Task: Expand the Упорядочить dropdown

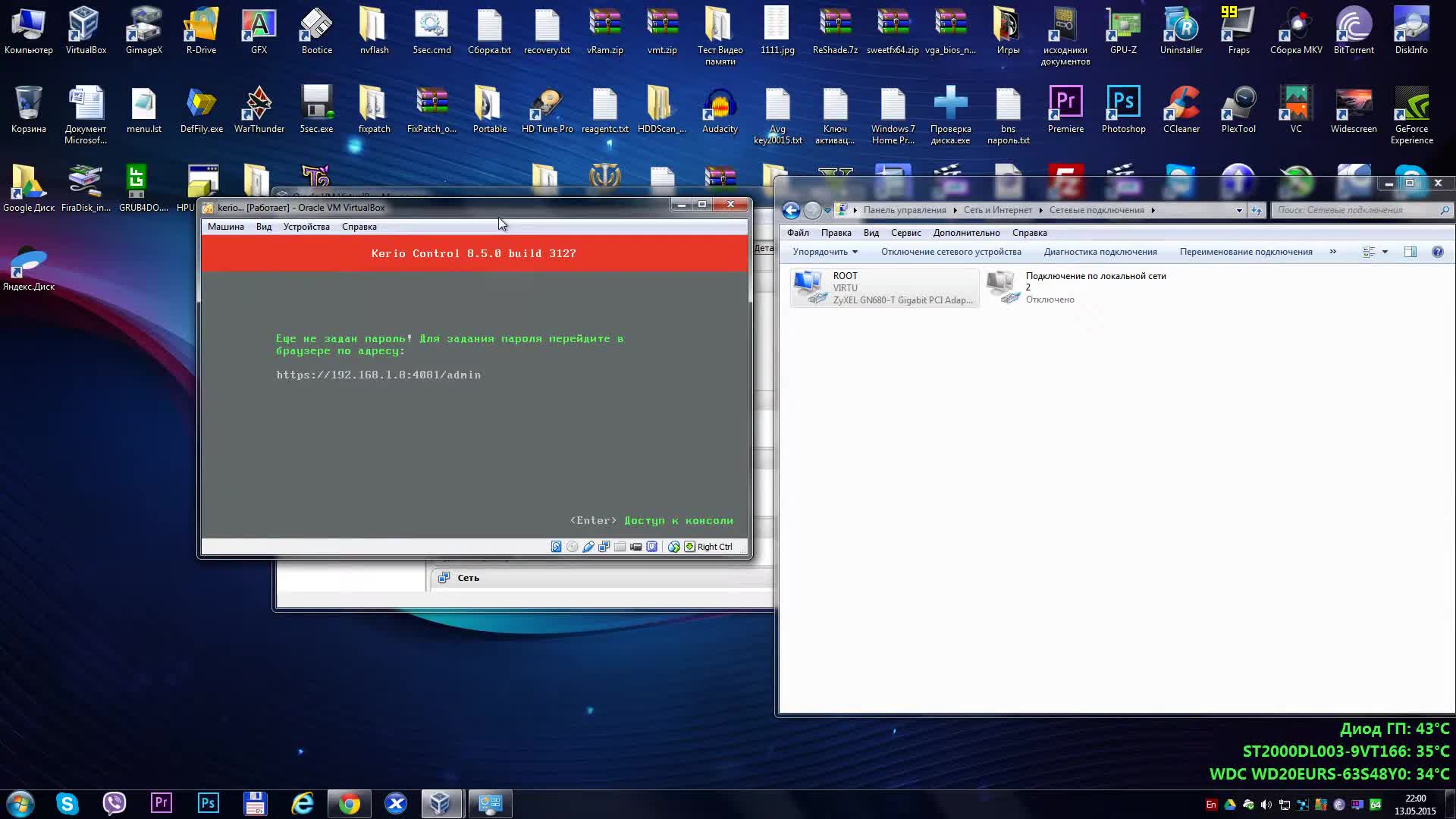Action: [x=825, y=252]
